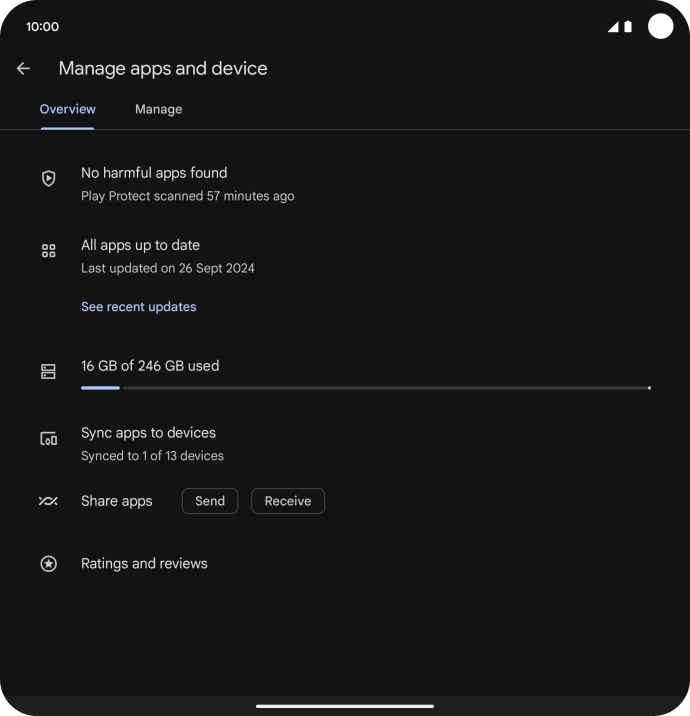Screen dimensions: 690x716
Task: Tap the storage usage progress bar
Action: click(365, 387)
